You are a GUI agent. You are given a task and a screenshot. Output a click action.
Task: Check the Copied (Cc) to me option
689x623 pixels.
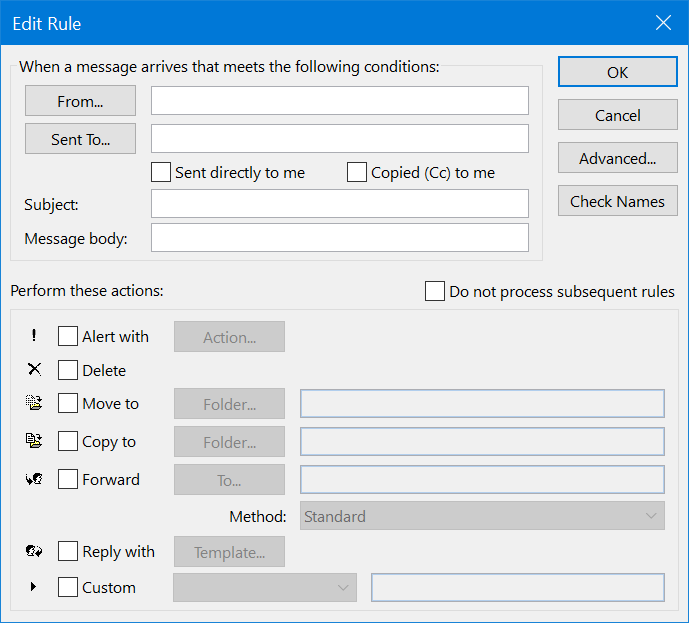click(x=357, y=172)
